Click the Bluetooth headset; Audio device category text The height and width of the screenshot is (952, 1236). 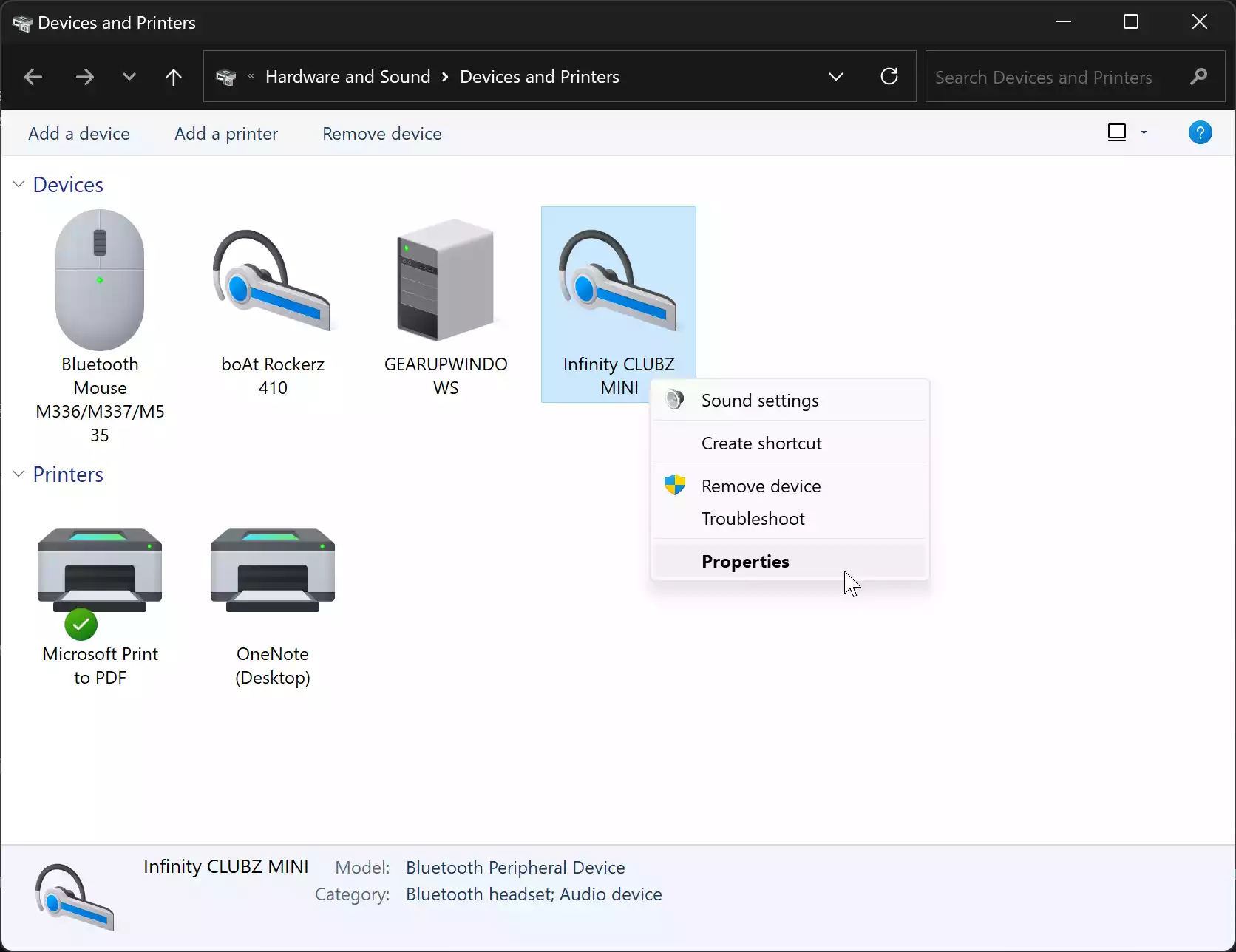[534, 894]
